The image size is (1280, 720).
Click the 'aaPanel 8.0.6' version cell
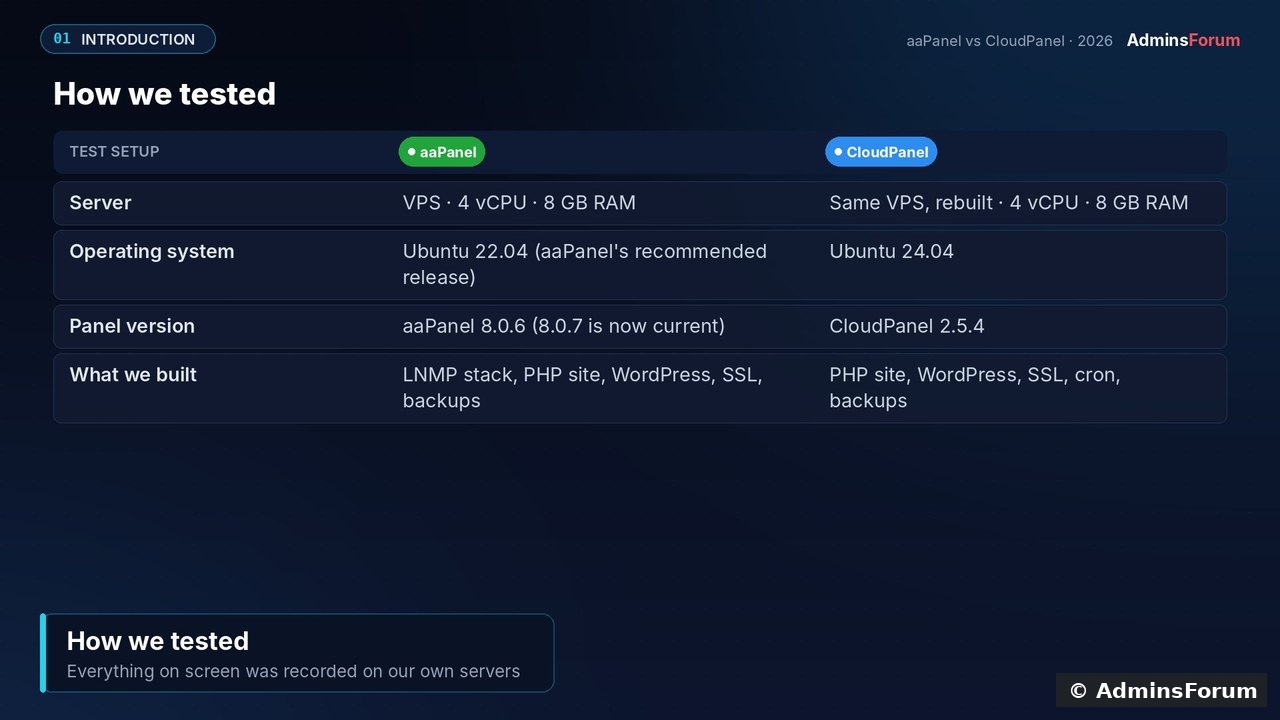click(564, 326)
